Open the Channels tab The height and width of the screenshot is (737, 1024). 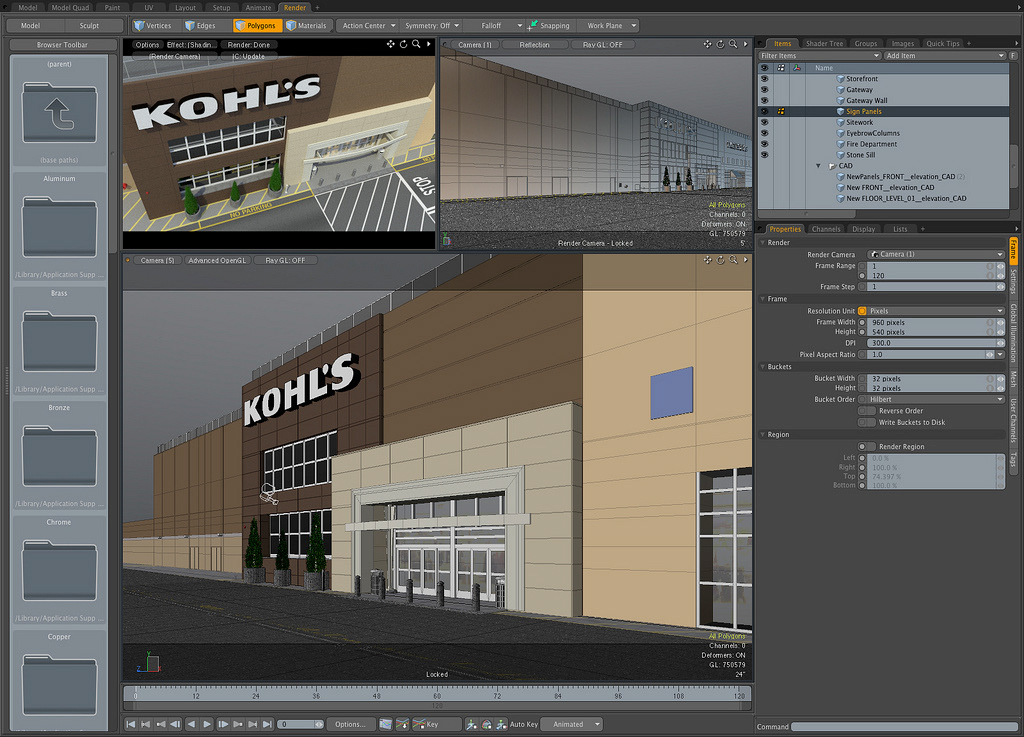tap(825, 229)
